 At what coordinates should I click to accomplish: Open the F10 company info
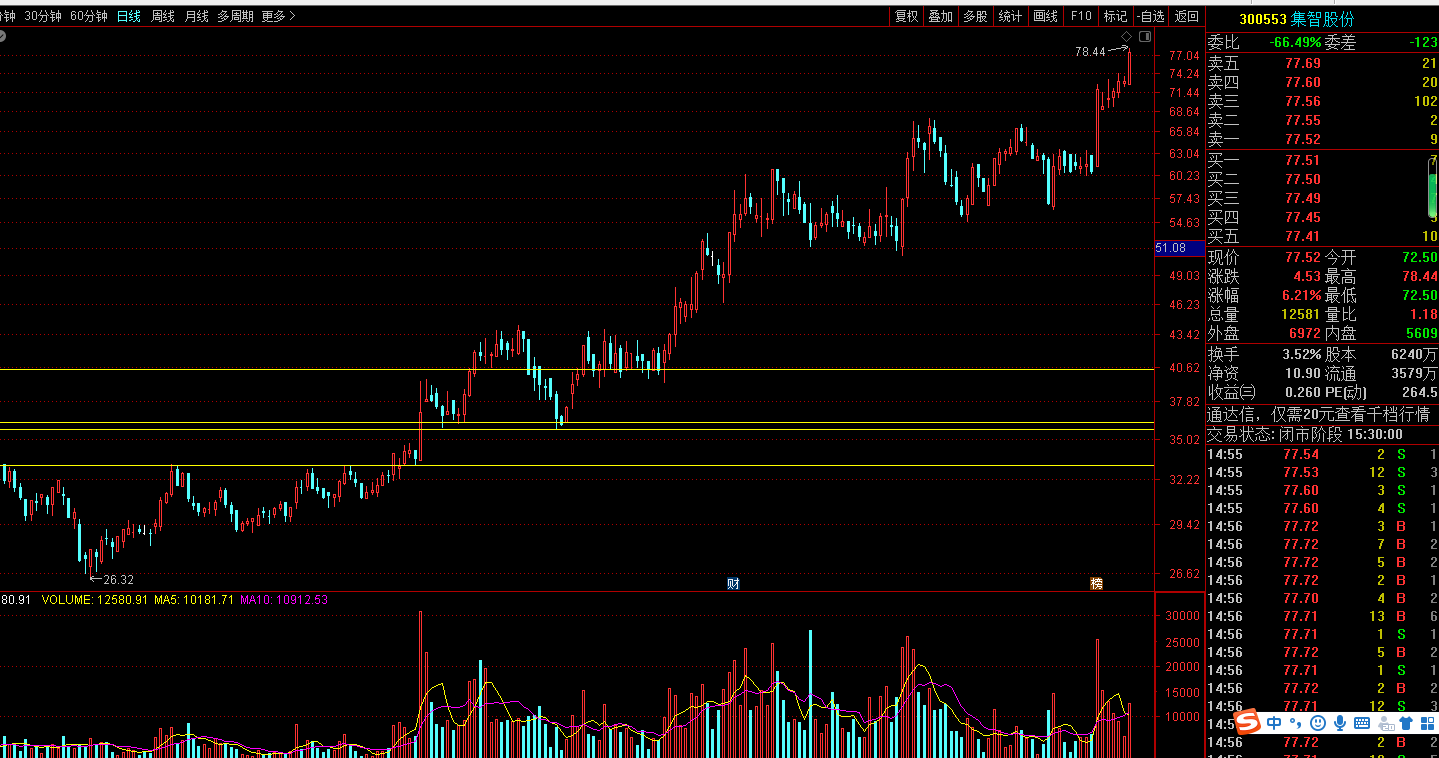[1080, 16]
